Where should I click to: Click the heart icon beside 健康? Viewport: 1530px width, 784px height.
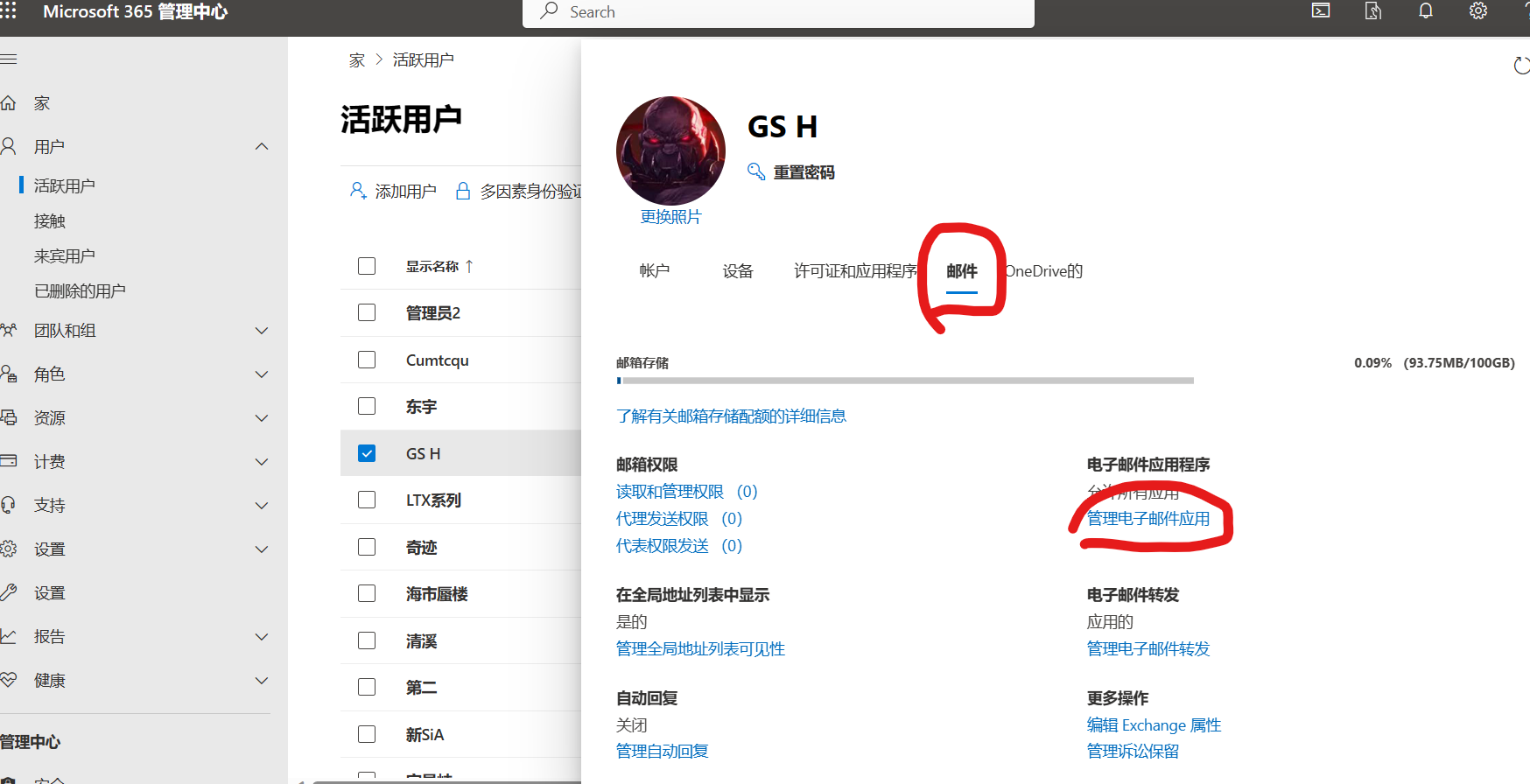pos(9,680)
